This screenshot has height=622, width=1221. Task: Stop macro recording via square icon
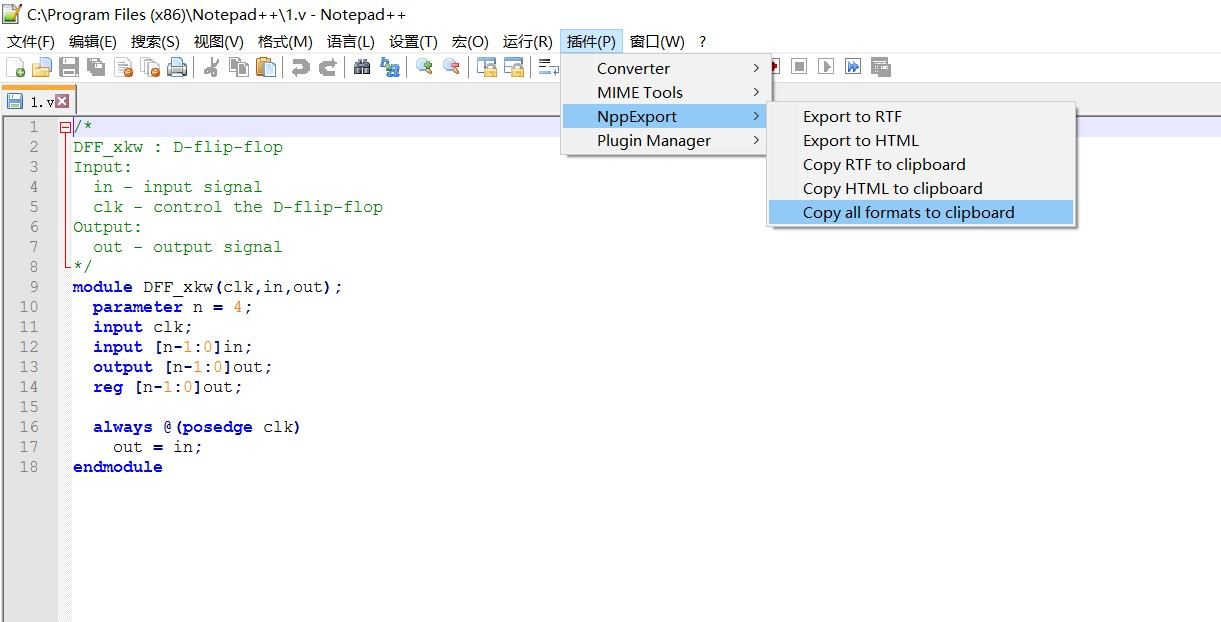799,67
